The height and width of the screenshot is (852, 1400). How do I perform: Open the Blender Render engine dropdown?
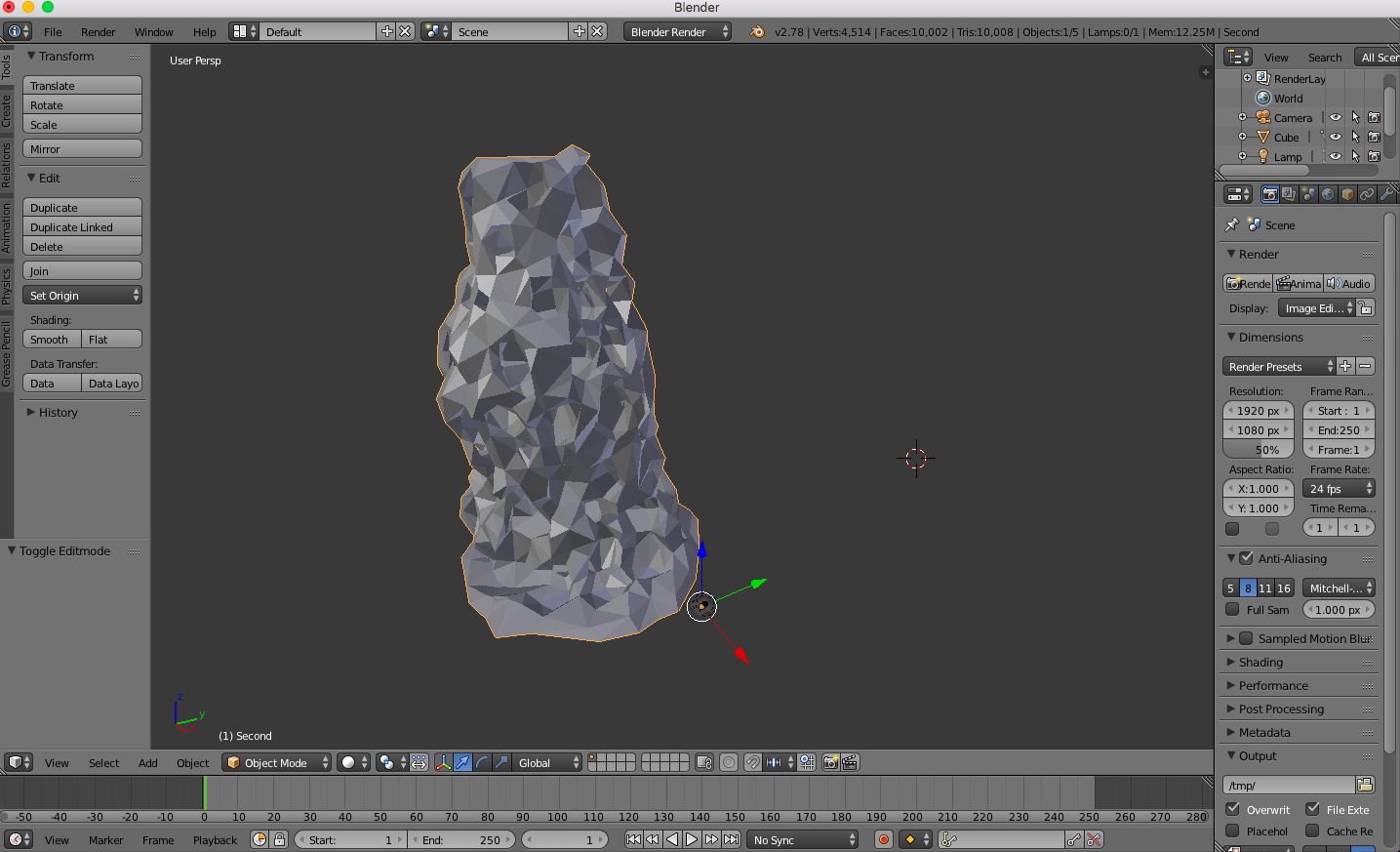click(677, 31)
